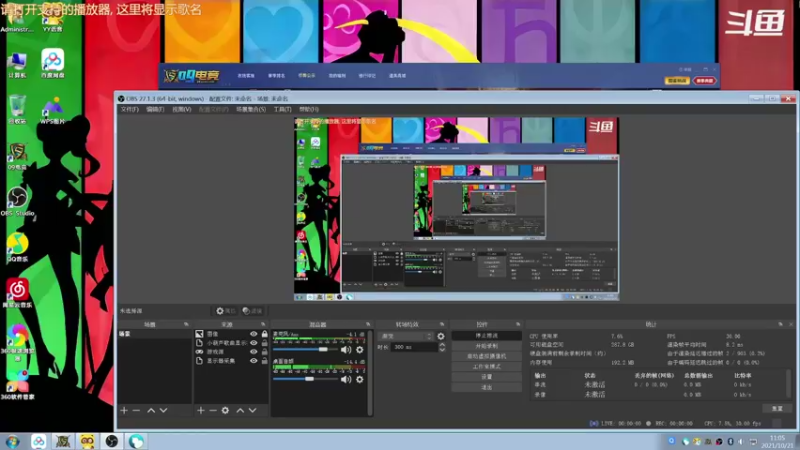Click audio mixer vertical scrollbar
Image resolution: width=800 pixels, height=450 pixels.
(369, 372)
